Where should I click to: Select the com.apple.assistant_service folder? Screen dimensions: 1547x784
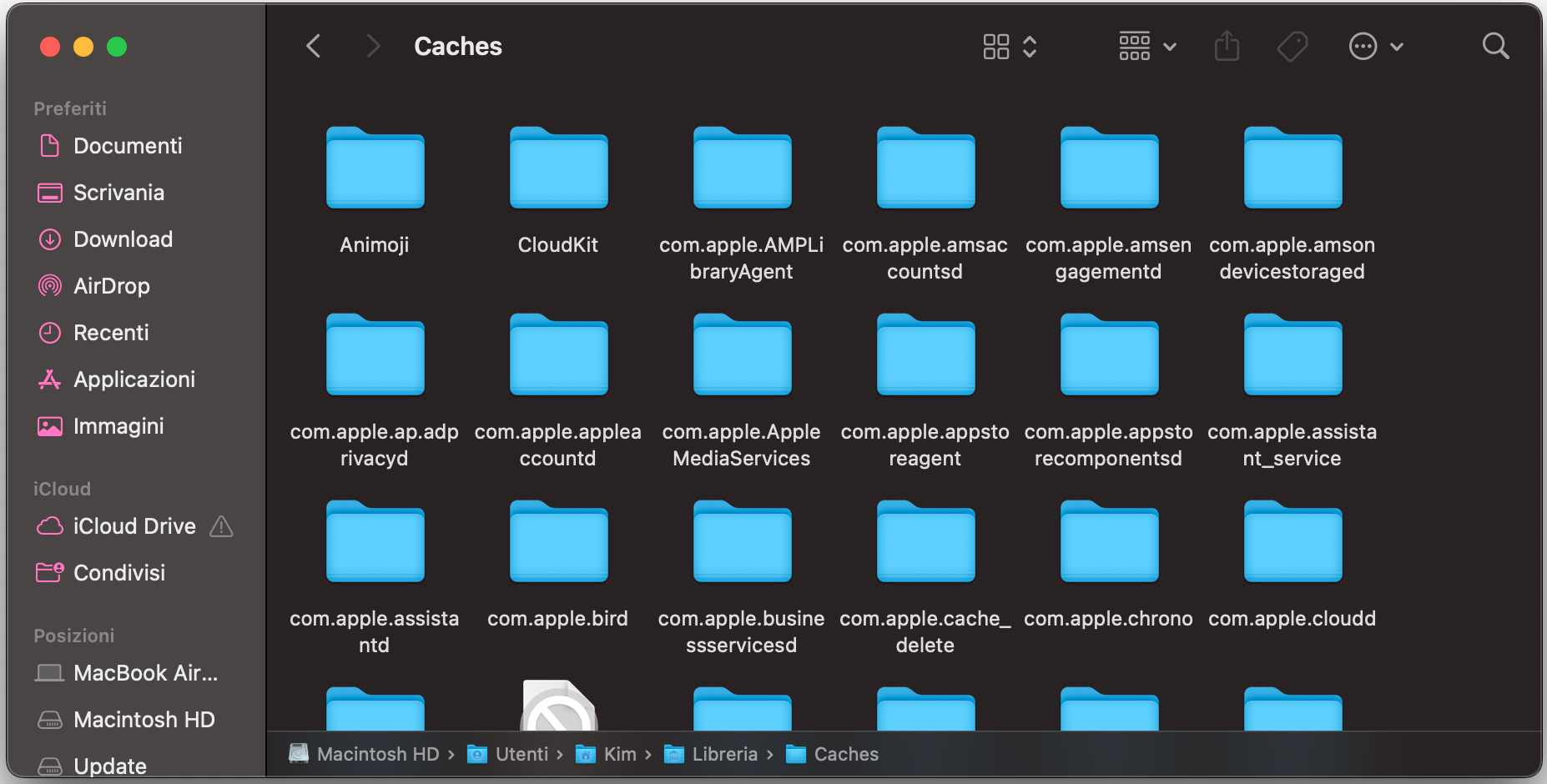click(x=1293, y=354)
